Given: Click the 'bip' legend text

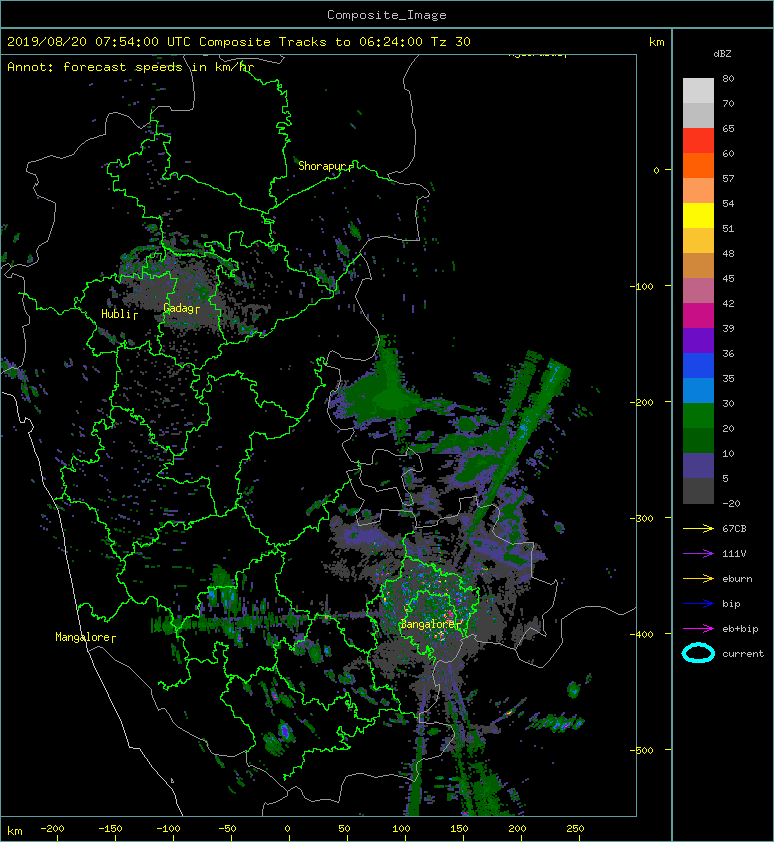Looking at the screenshot, I should [x=732, y=604].
